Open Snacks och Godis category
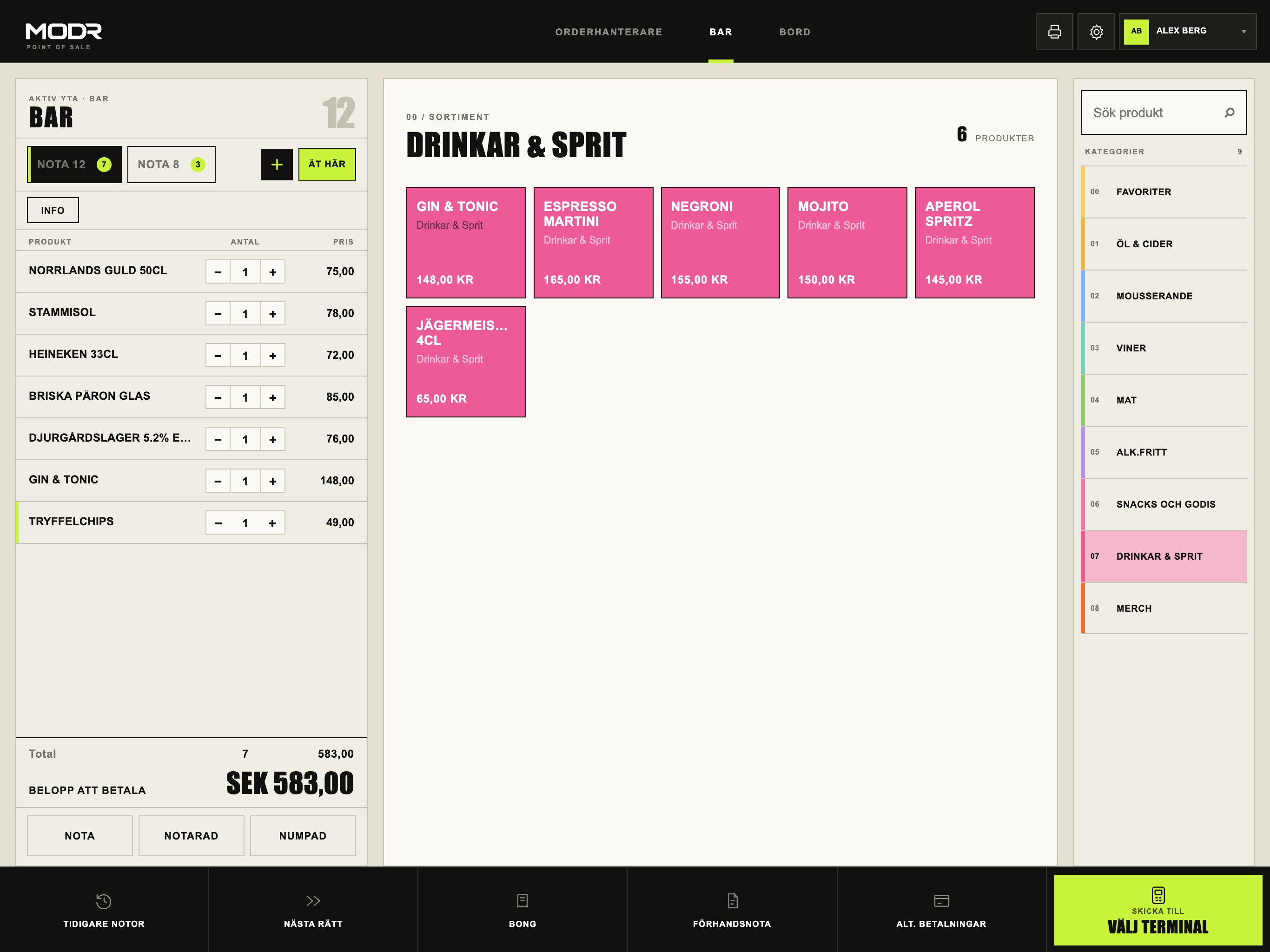Viewport: 1270px width, 952px height. click(1164, 504)
